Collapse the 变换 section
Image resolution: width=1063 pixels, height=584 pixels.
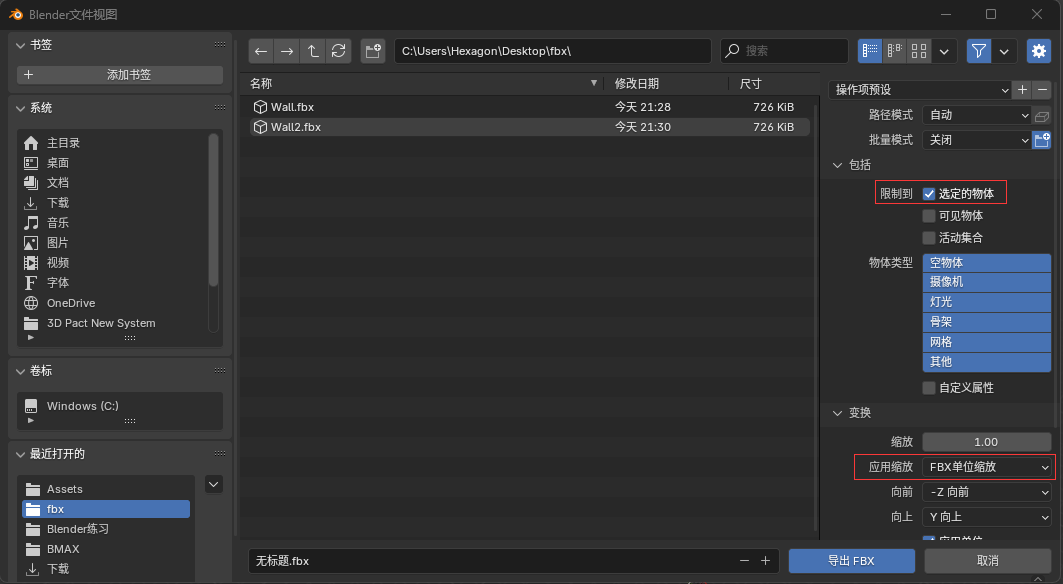click(838, 413)
